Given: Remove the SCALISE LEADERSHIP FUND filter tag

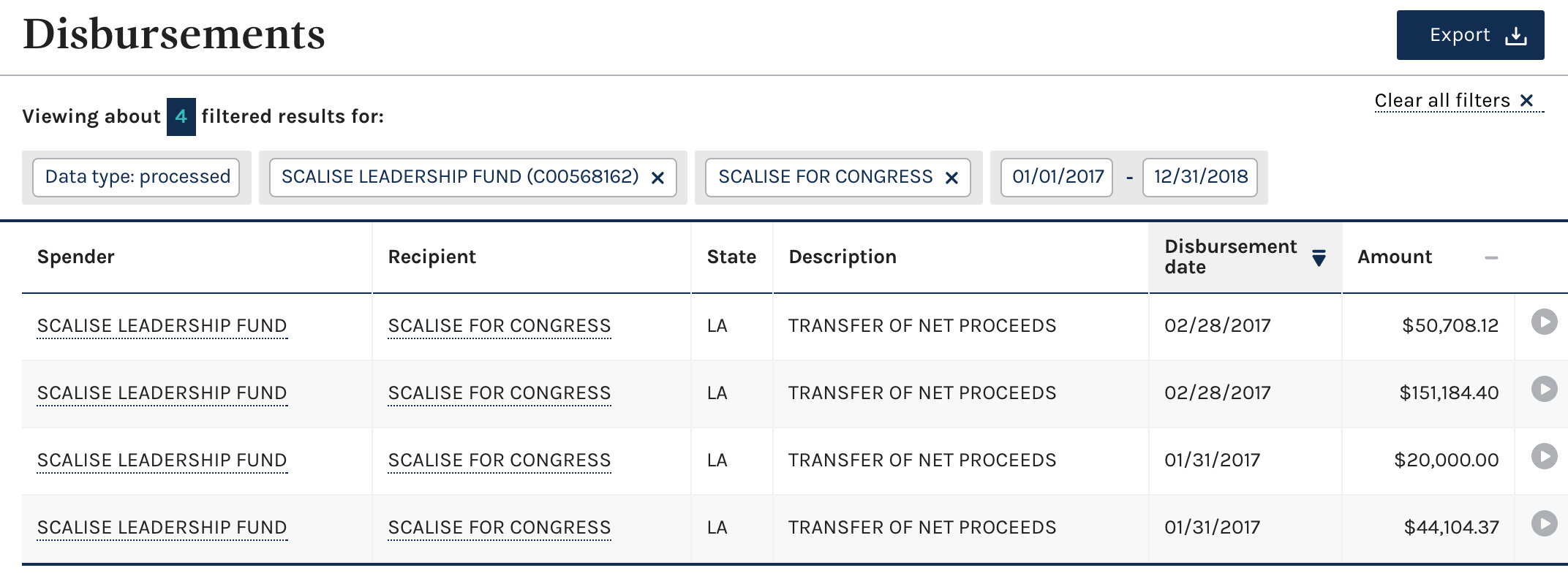Looking at the screenshot, I should (x=657, y=178).
